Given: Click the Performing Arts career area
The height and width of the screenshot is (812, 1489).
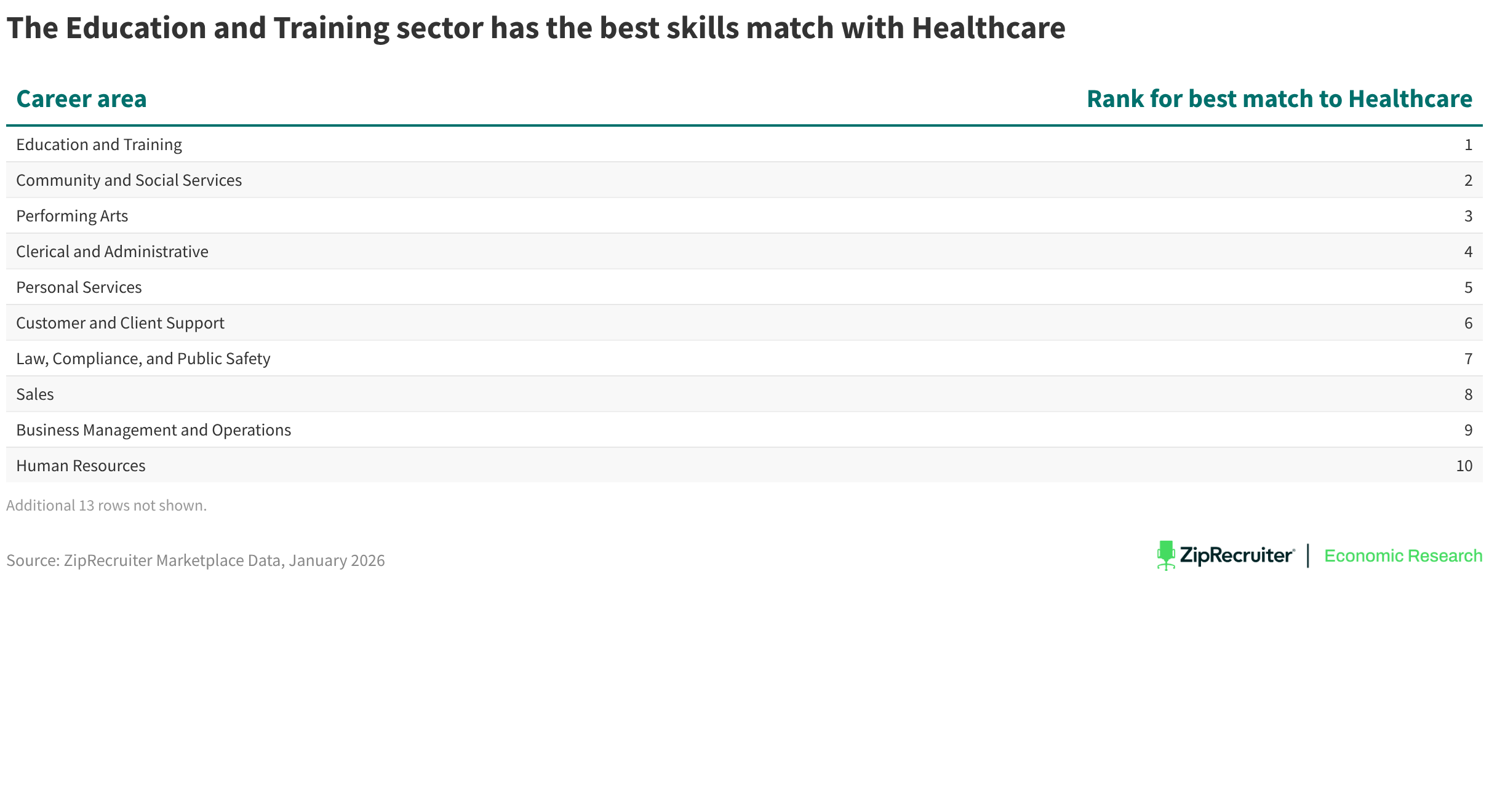Looking at the screenshot, I should 72,216.
